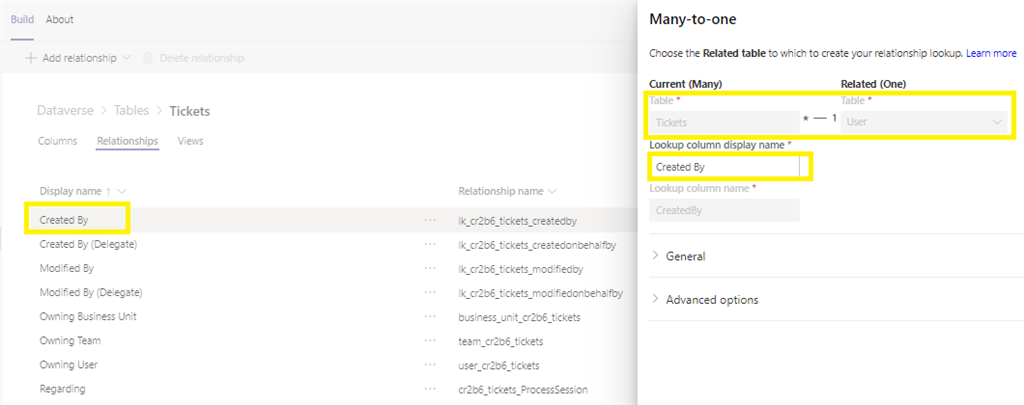Click the Delete relationship trash icon

pyautogui.click(x=149, y=58)
